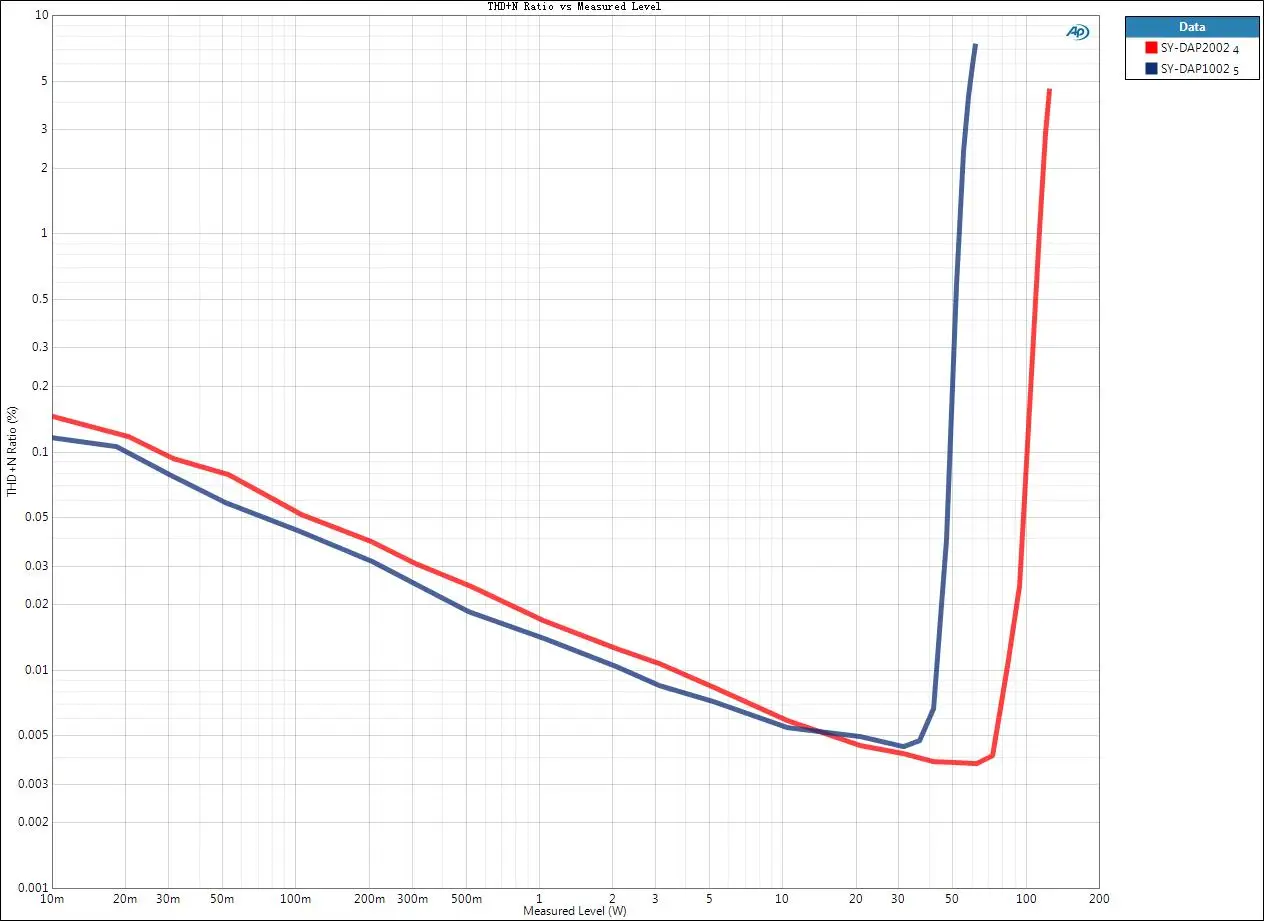Click the 100m tick label on the x-axis
Image resolution: width=1264 pixels, height=921 pixels.
coord(296,899)
